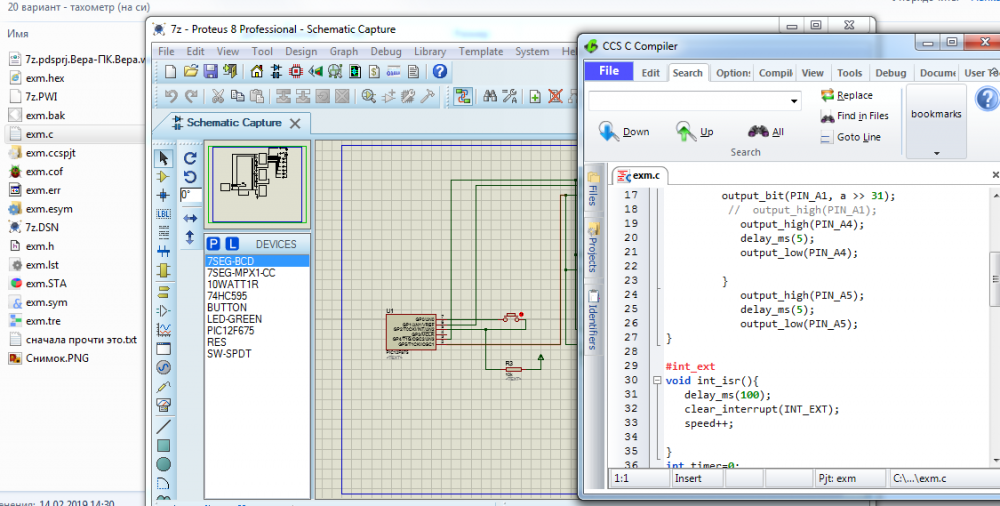Expand the search text dropdown
1000x506 pixels.
pyautogui.click(x=795, y=102)
